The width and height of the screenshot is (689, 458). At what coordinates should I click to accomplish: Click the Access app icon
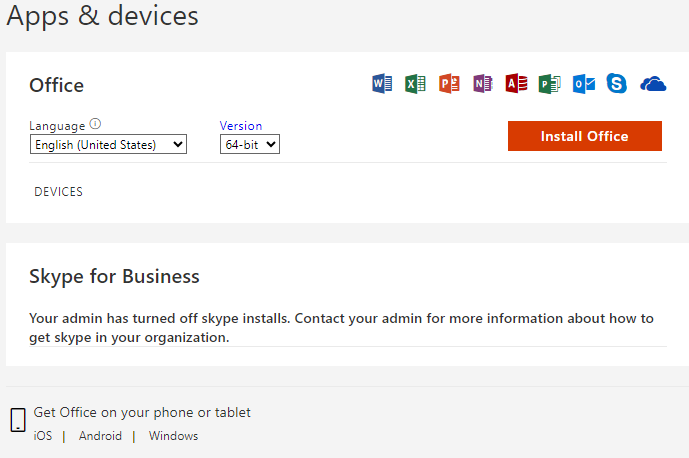(x=516, y=84)
